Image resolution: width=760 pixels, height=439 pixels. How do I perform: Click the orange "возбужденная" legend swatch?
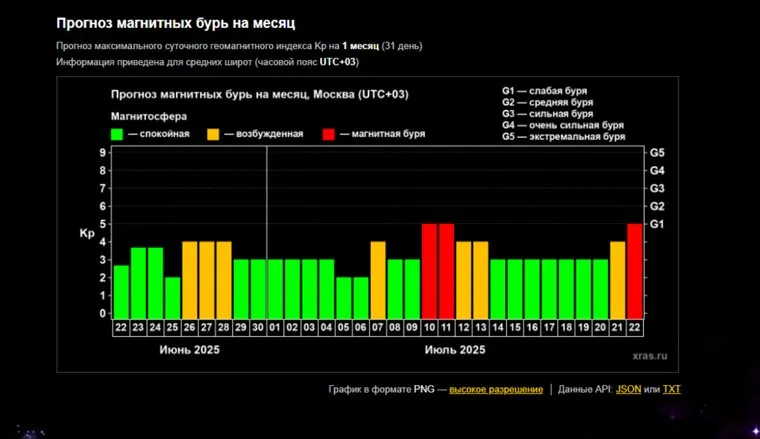214,134
